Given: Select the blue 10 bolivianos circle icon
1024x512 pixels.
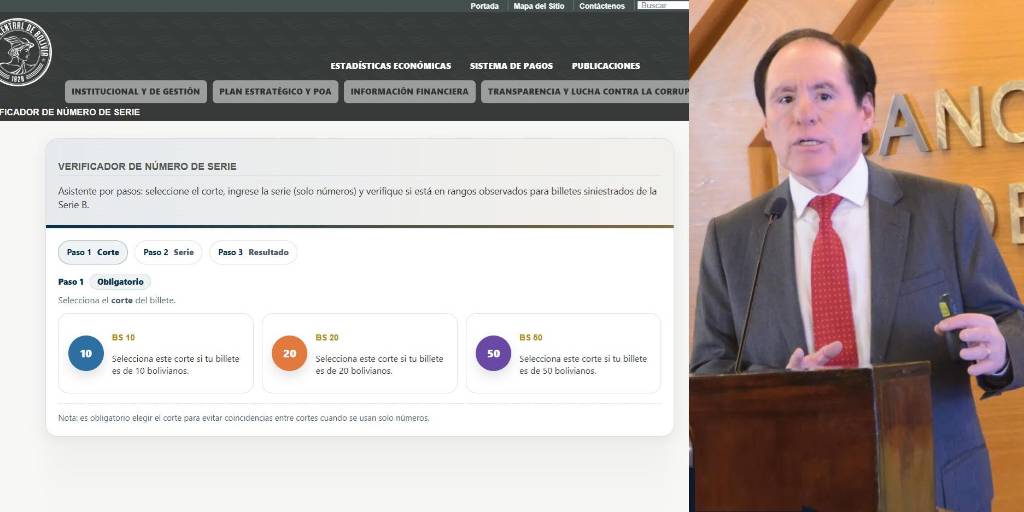Looking at the screenshot, I should coord(86,353).
